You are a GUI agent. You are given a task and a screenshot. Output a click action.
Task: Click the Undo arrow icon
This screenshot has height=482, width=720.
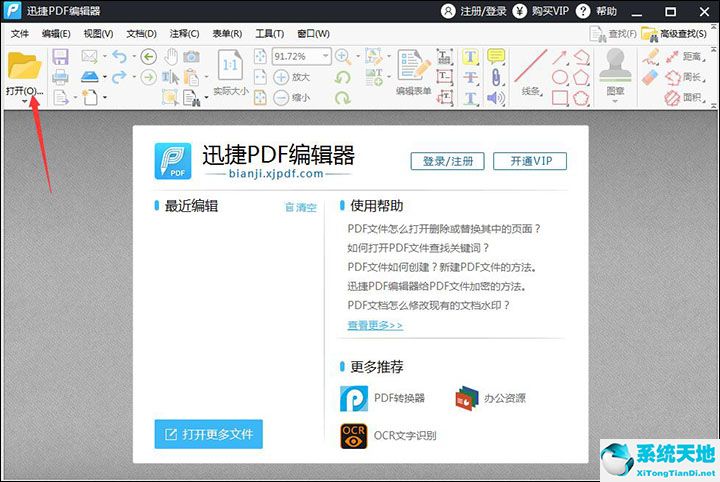pos(119,57)
